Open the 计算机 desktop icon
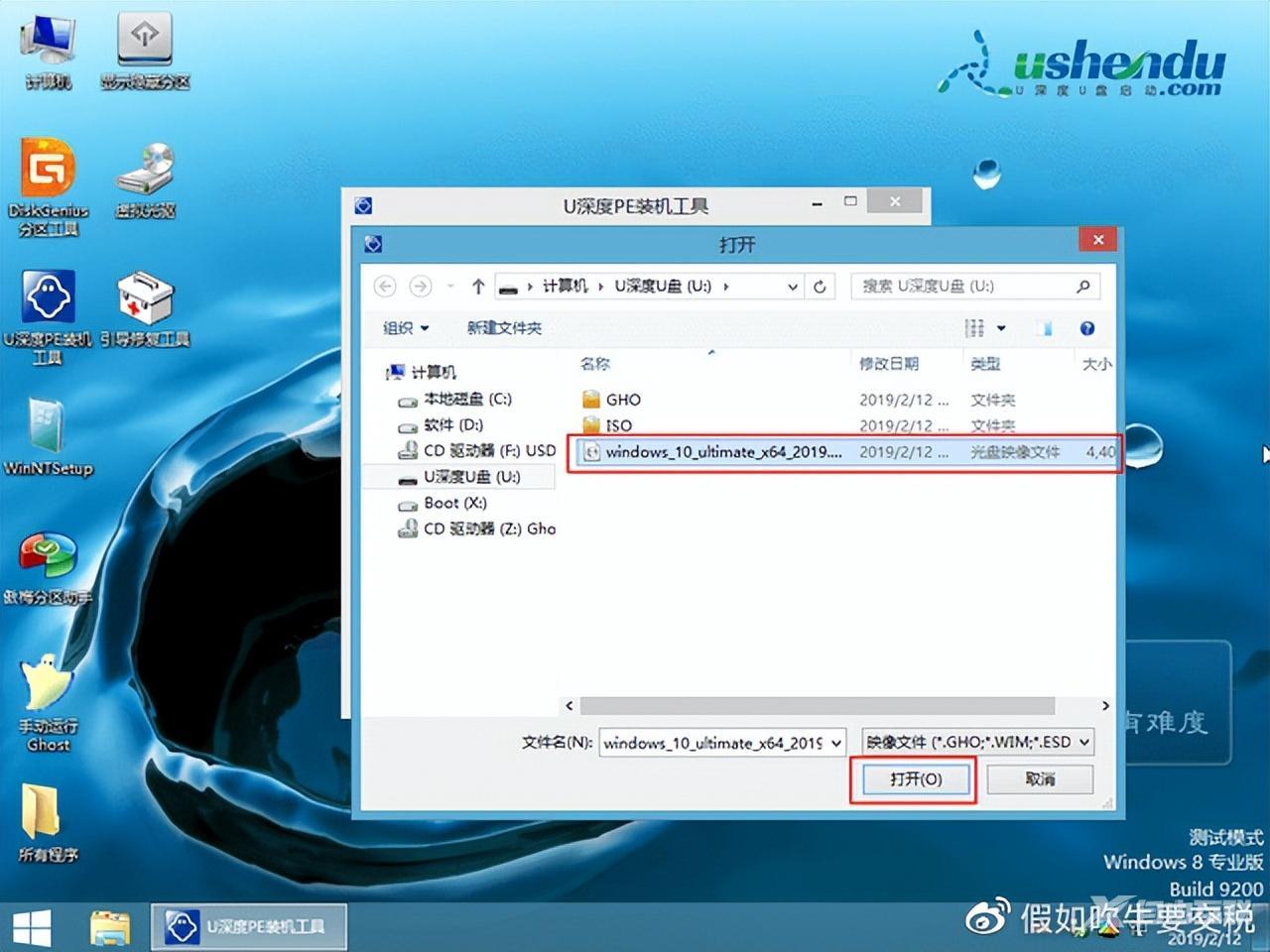The image size is (1270, 952). (47, 51)
